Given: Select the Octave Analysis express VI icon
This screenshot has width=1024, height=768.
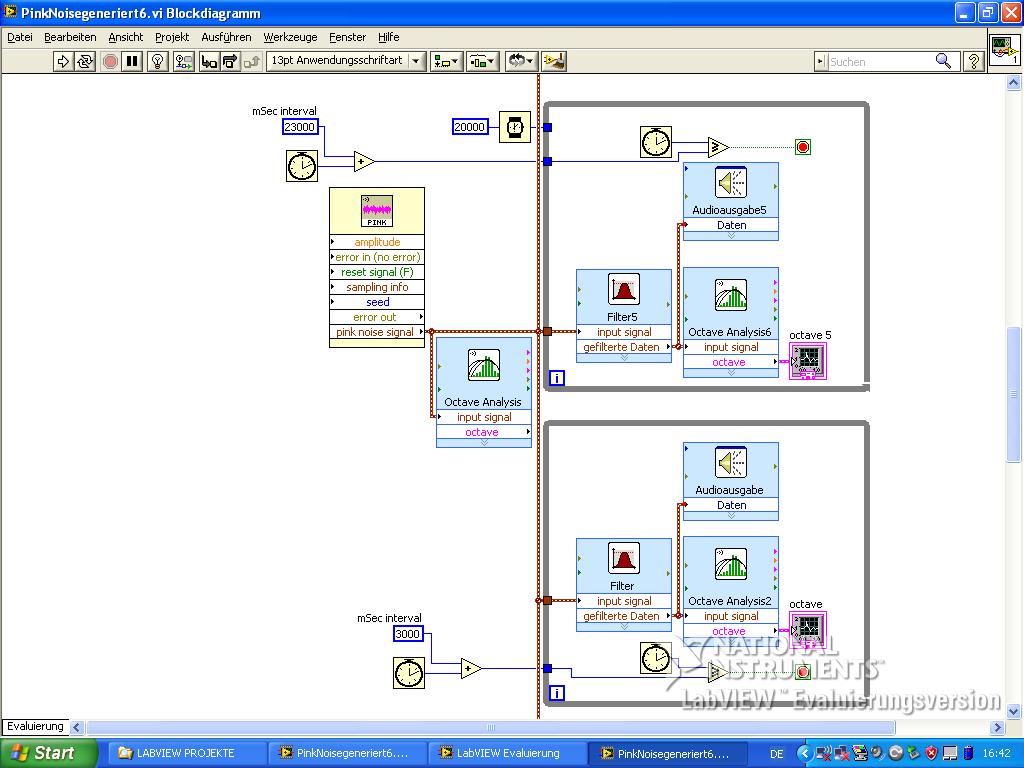Looking at the screenshot, I should [484, 364].
